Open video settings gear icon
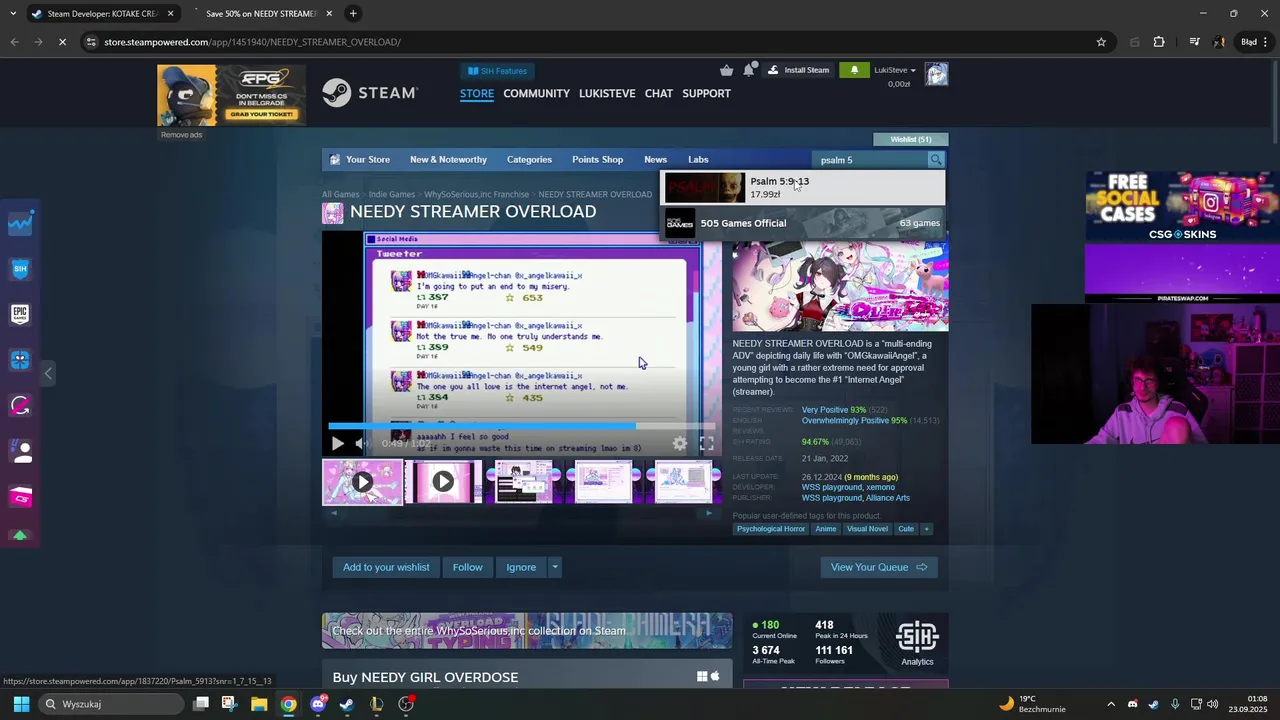 pos(680,443)
